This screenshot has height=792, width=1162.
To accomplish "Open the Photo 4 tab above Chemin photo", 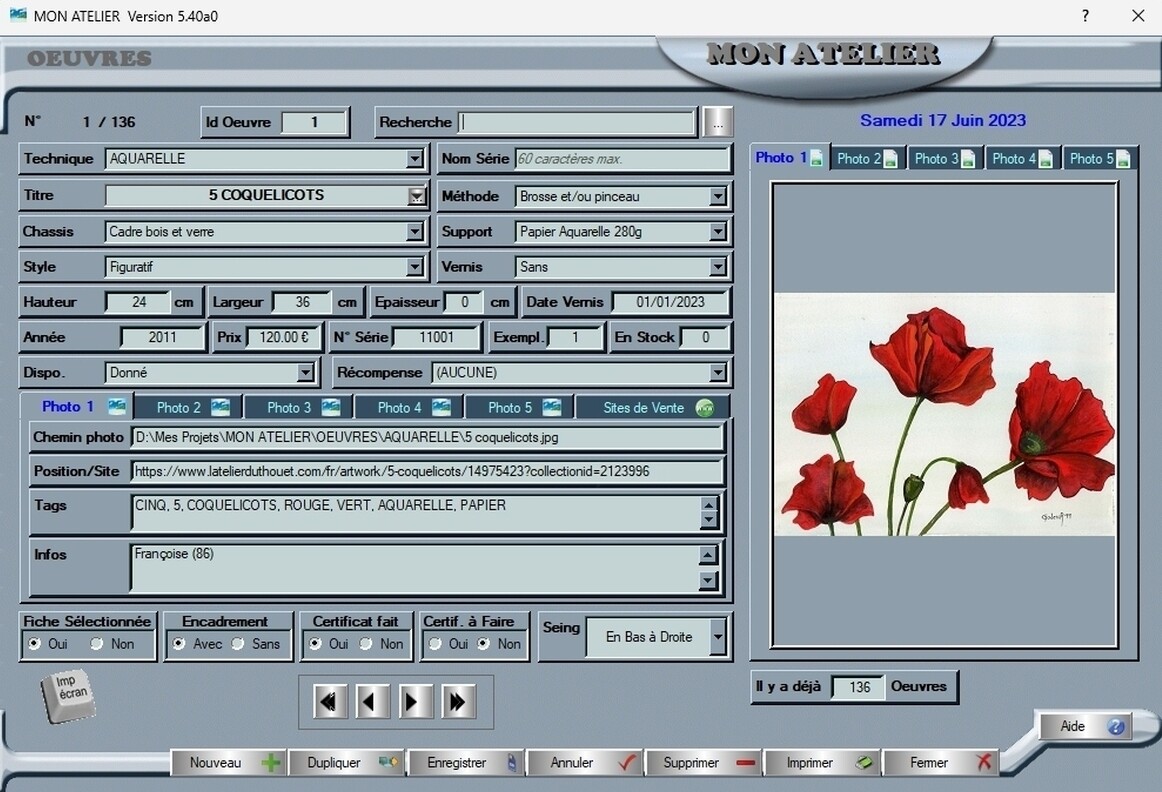I will point(410,407).
